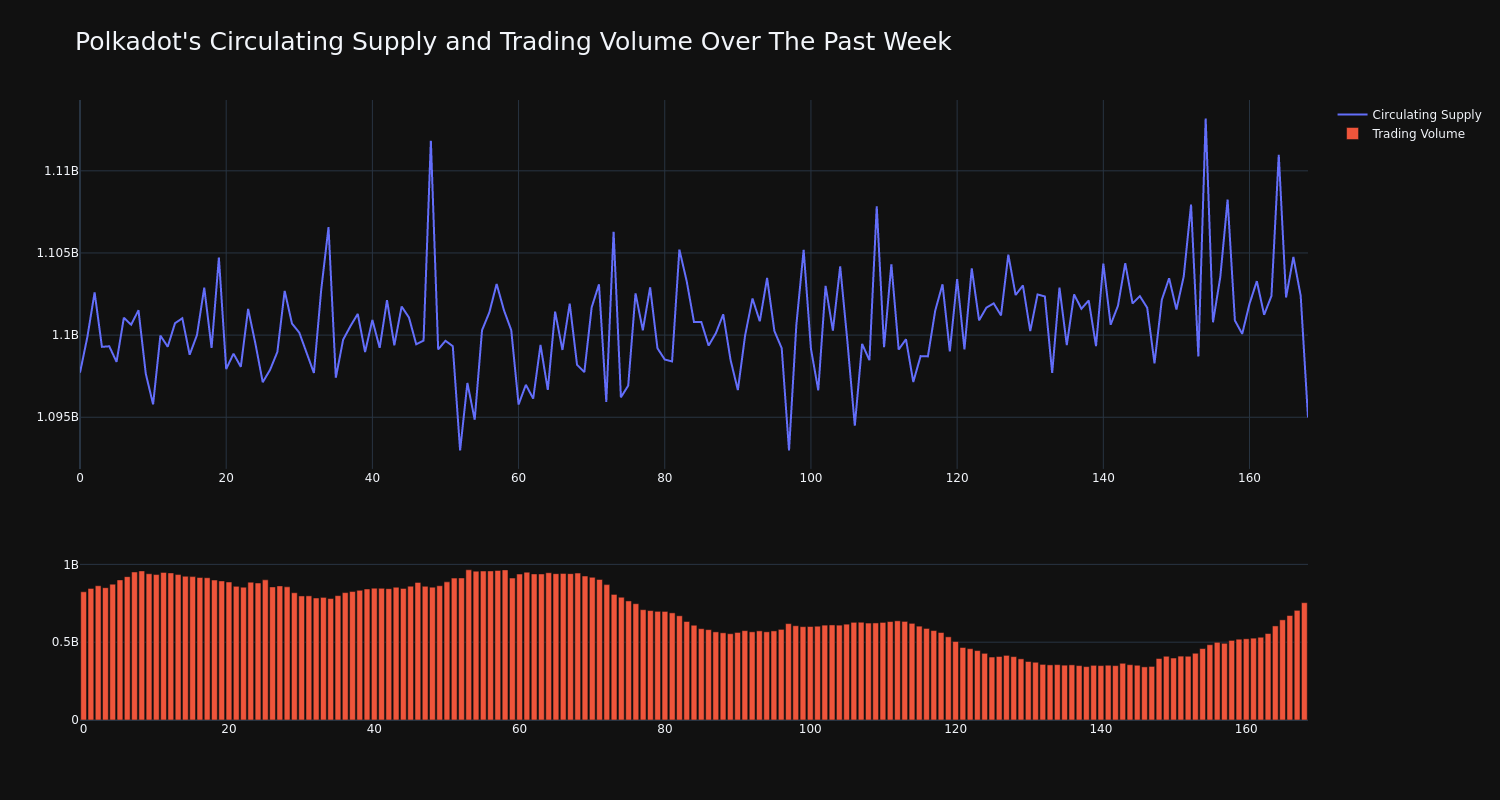Viewport: 1500px width, 800px height.
Task: Click x-axis label 20 of supply chart
Action: click(x=226, y=478)
